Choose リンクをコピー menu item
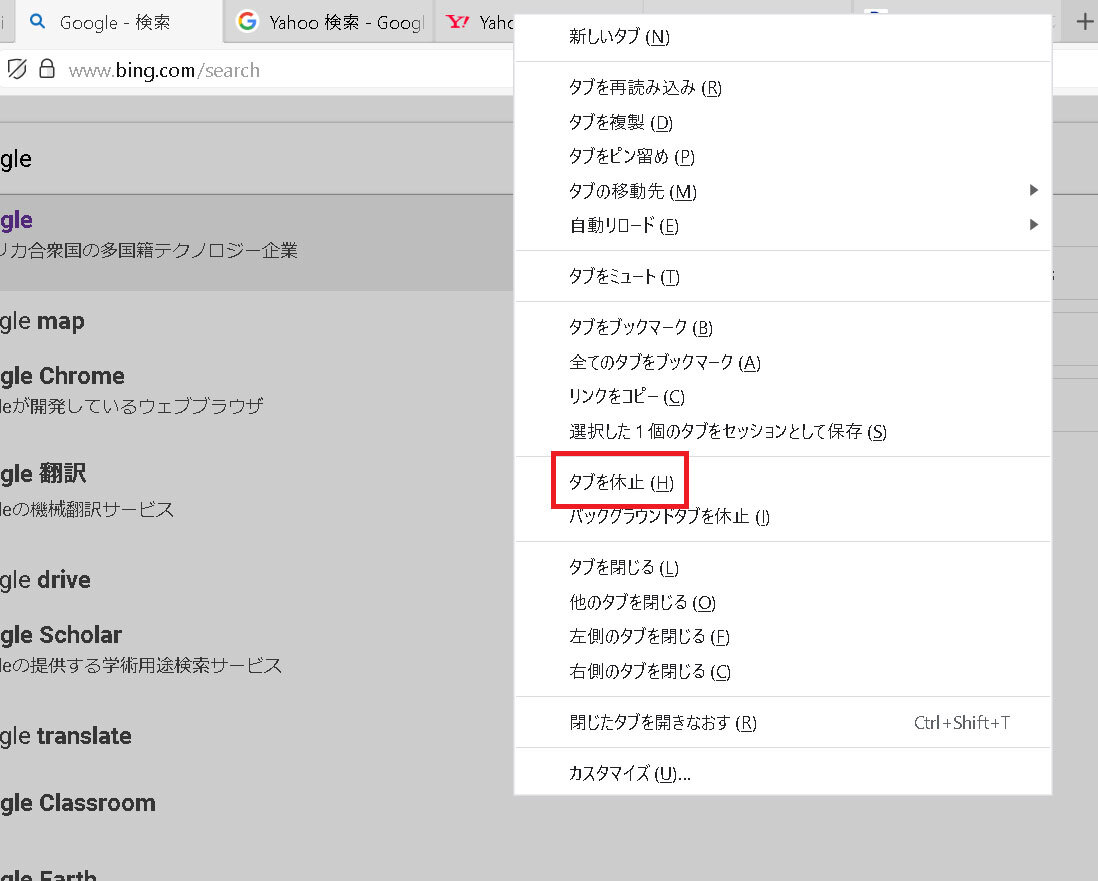This screenshot has height=881, width=1098. (x=626, y=397)
